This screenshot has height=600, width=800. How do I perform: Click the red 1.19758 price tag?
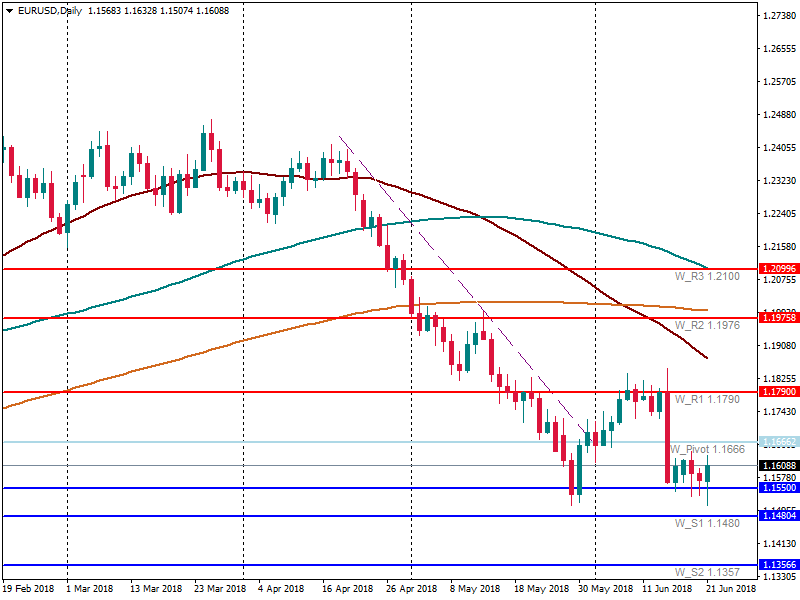pyautogui.click(x=778, y=318)
